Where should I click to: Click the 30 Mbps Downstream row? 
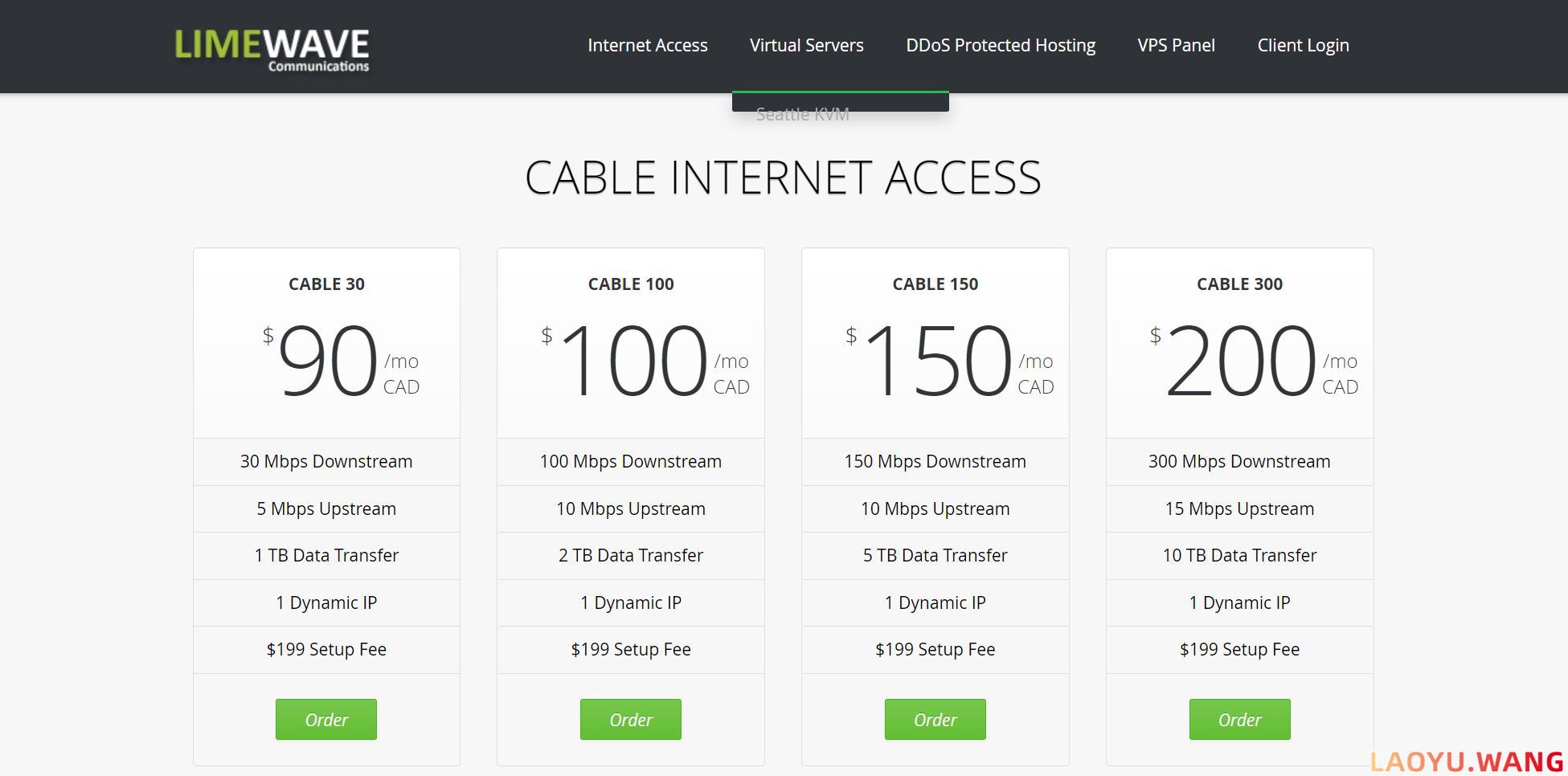[x=326, y=461]
